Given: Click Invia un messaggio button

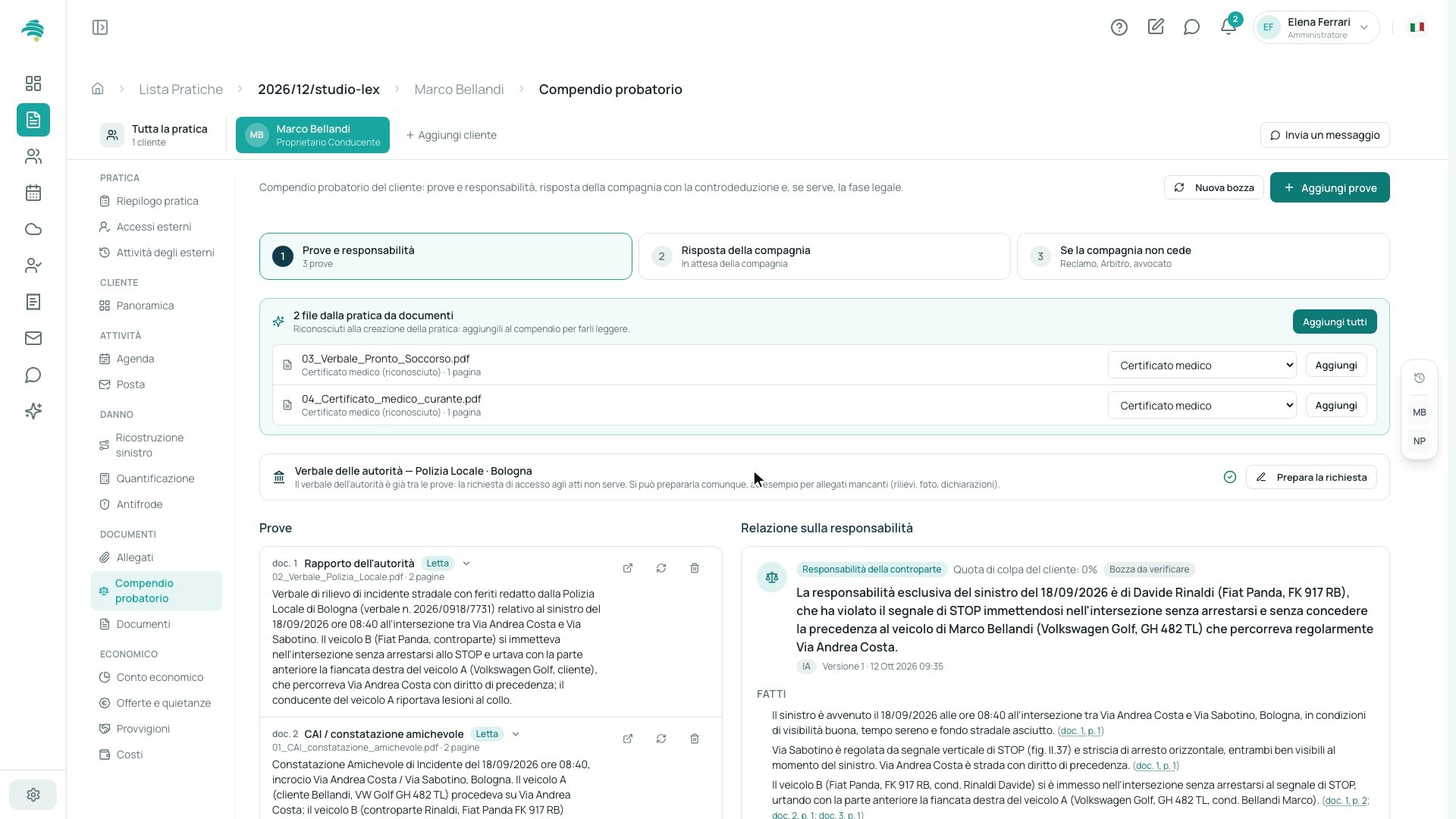Looking at the screenshot, I should (x=1325, y=135).
